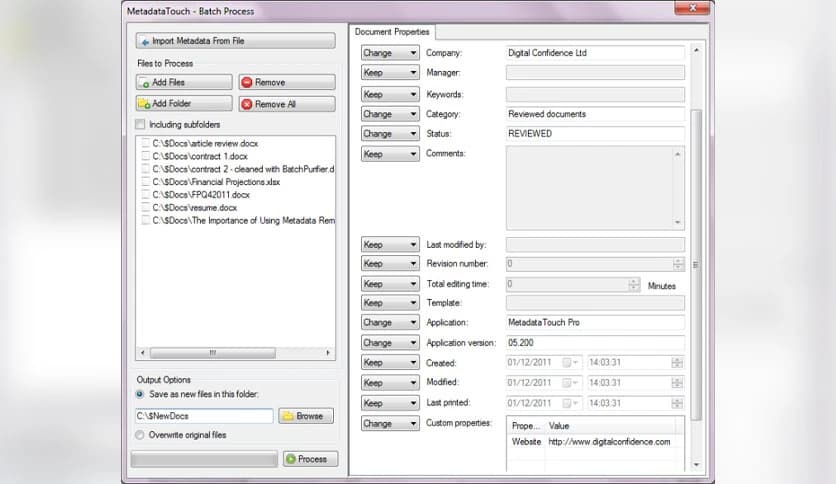
Task: Tick the checkbox for resume.docx
Action: 146,208
